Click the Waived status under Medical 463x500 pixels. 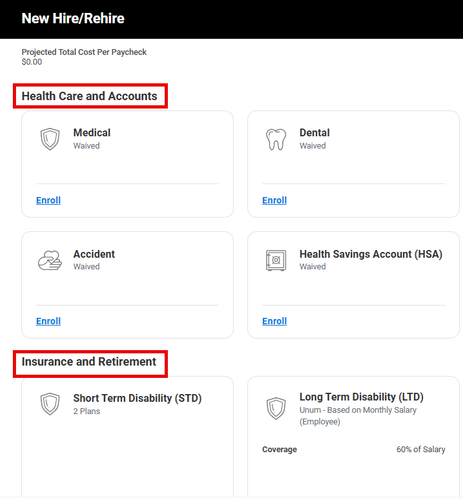tap(86, 146)
